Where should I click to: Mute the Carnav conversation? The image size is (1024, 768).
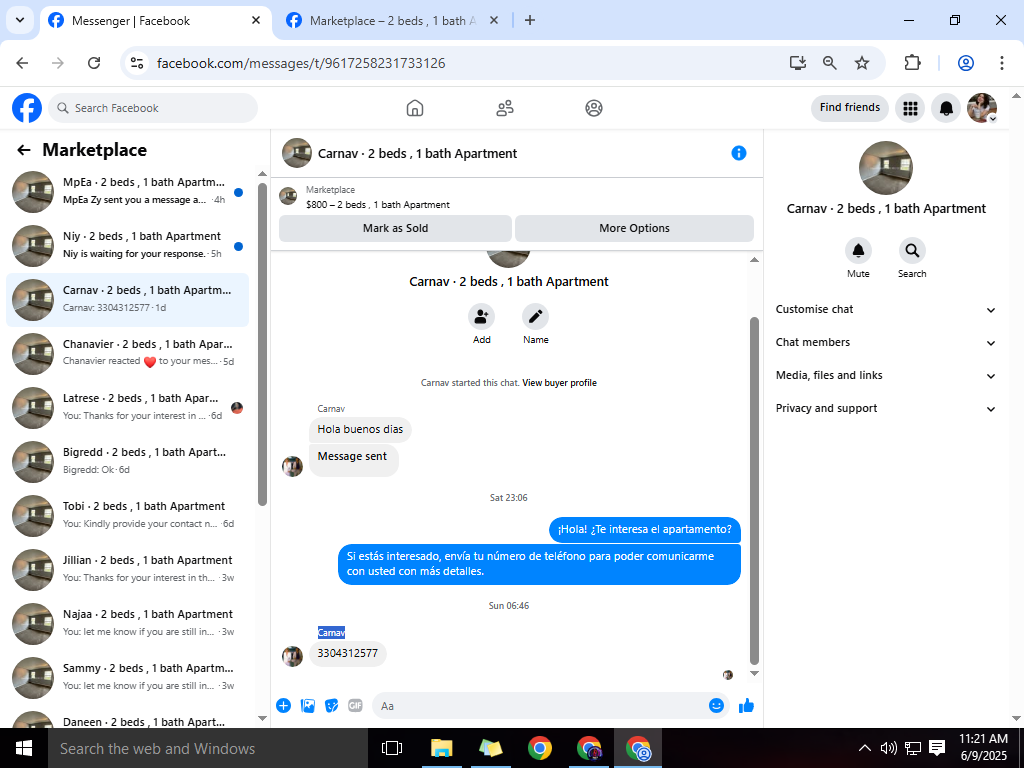tap(858, 251)
